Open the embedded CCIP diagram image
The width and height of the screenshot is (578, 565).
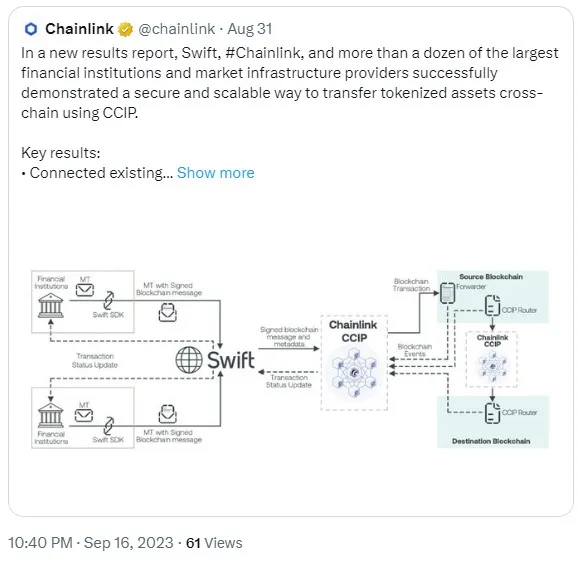290,359
